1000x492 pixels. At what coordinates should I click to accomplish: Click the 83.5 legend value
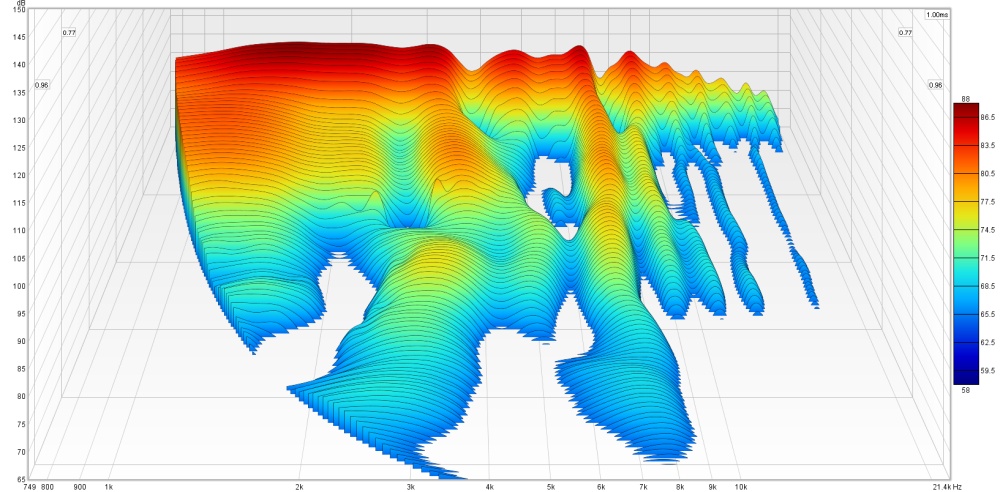tap(988, 145)
